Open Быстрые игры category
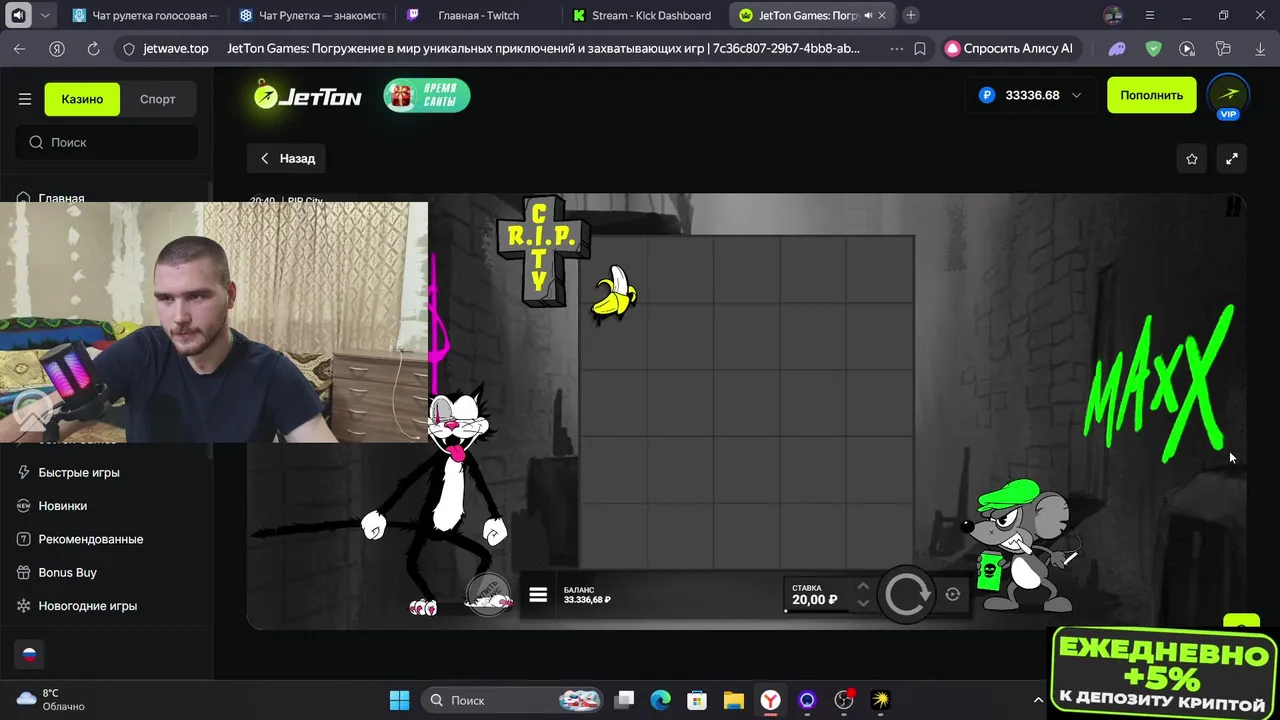1280x720 pixels. [79, 472]
